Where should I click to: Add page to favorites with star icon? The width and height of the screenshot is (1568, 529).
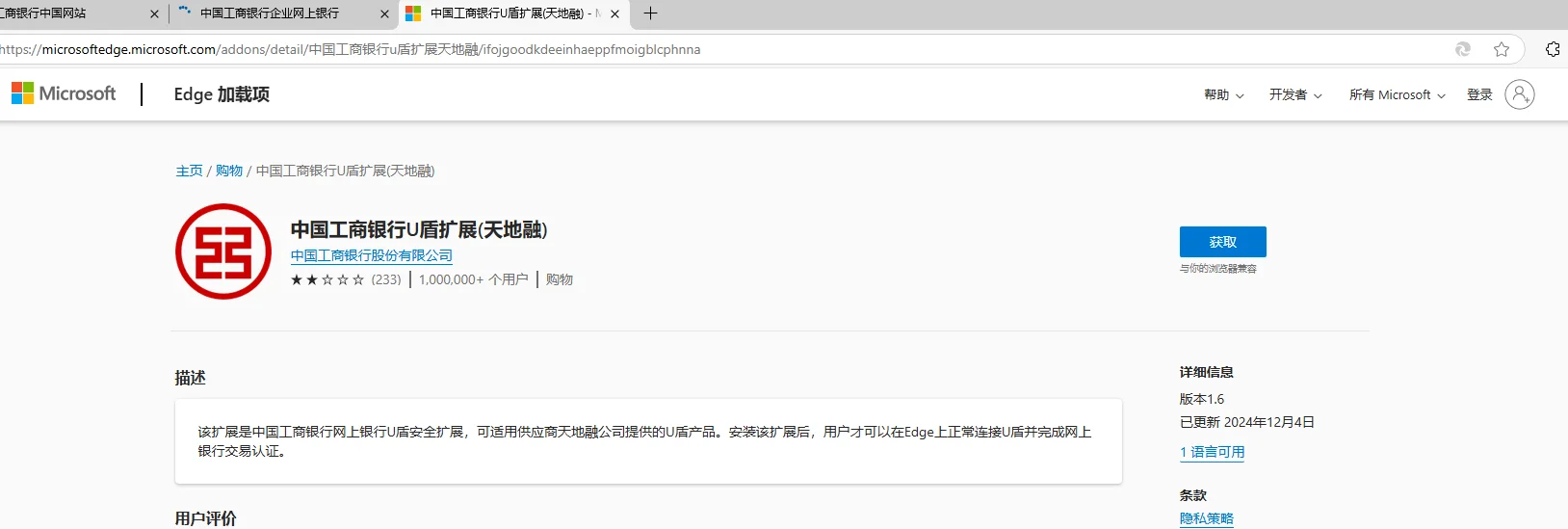1501,49
